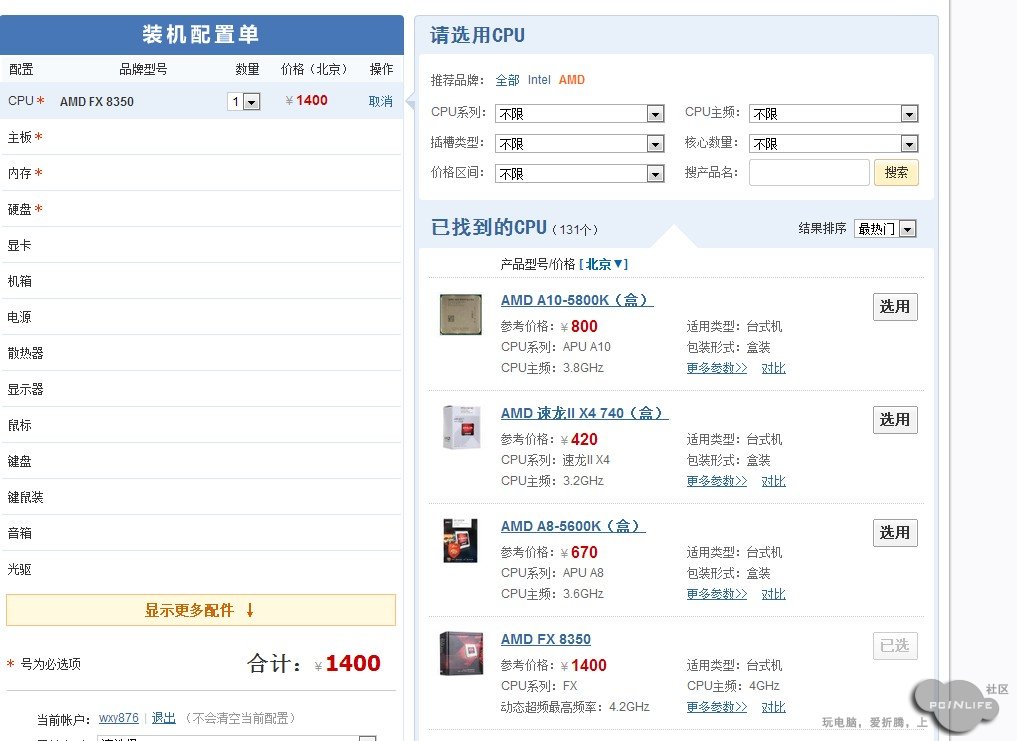Screen dimensions: 1017x741
Task: Click 选用 for AMD A10-5800K
Action: click(x=895, y=307)
